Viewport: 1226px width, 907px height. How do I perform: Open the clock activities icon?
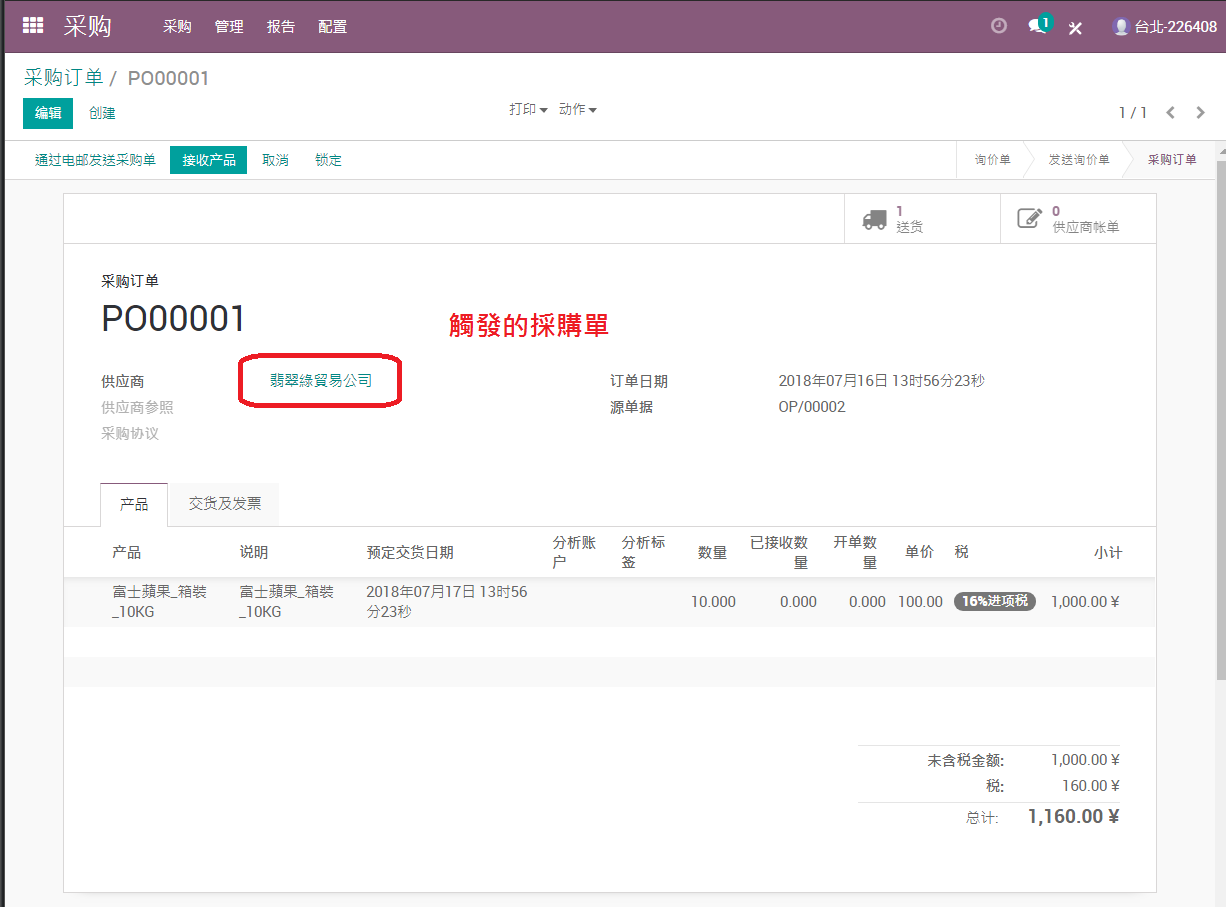click(x=998, y=26)
